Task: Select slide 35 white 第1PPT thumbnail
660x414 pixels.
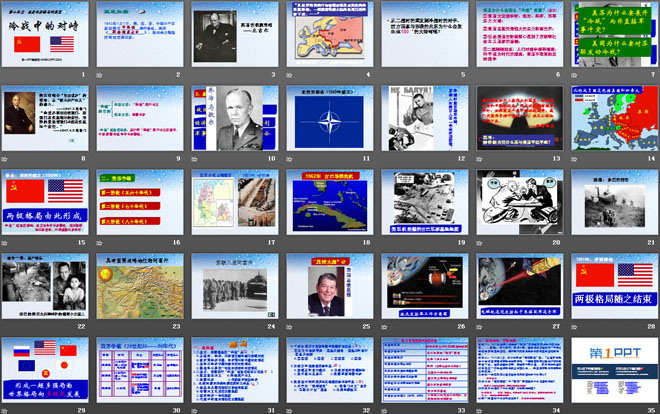Action: coord(615,370)
